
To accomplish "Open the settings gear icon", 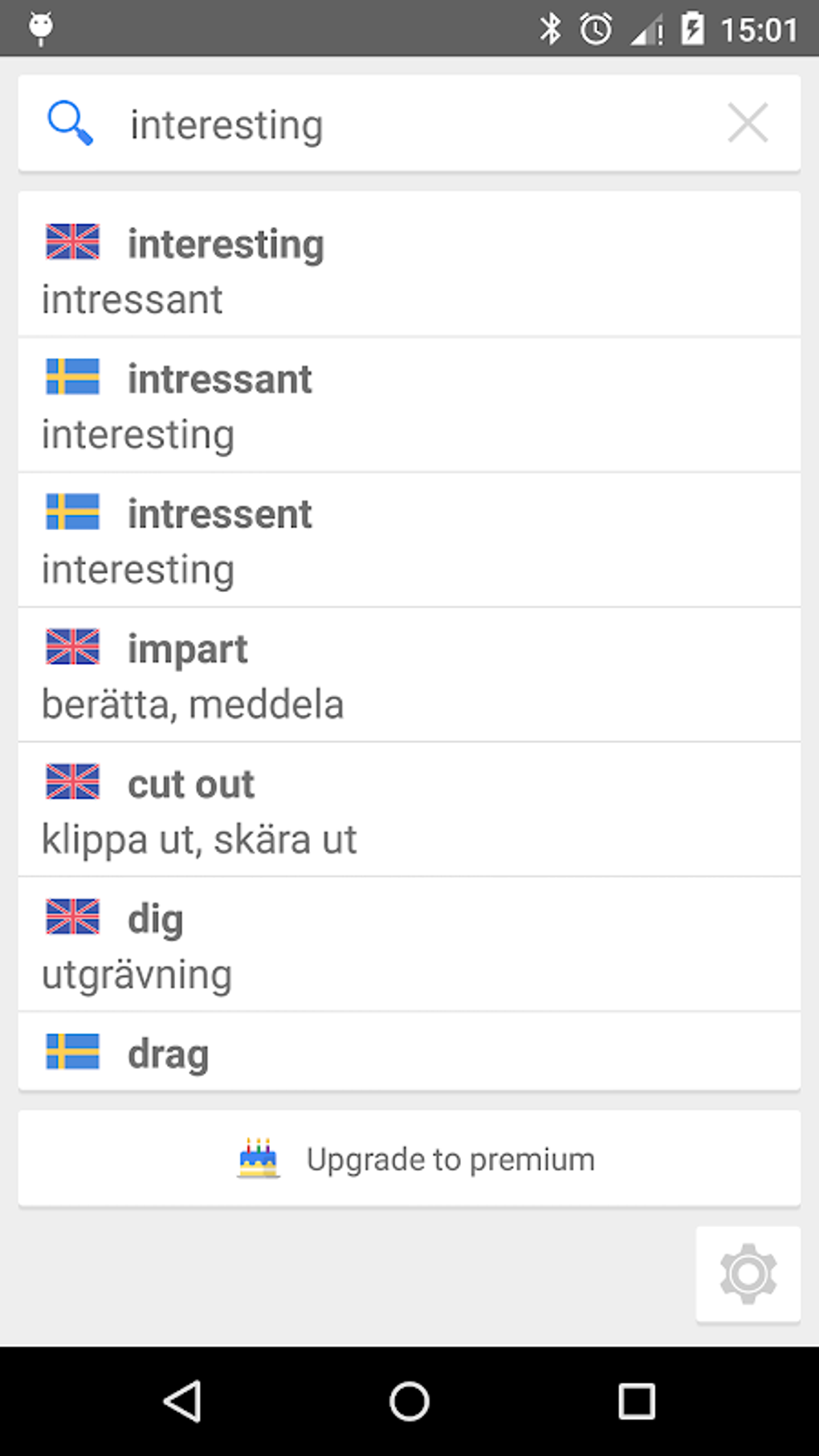I will pos(748,1274).
